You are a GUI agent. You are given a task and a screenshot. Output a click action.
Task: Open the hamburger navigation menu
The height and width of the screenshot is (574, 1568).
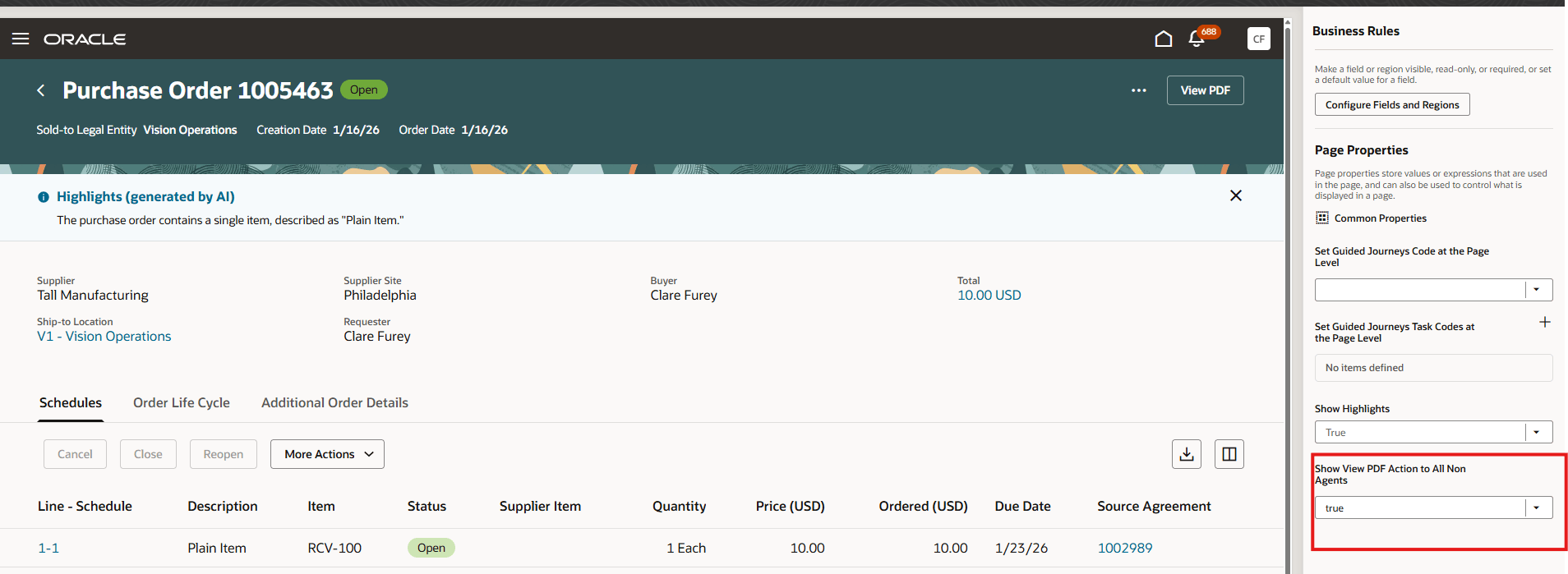coord(21,39)
